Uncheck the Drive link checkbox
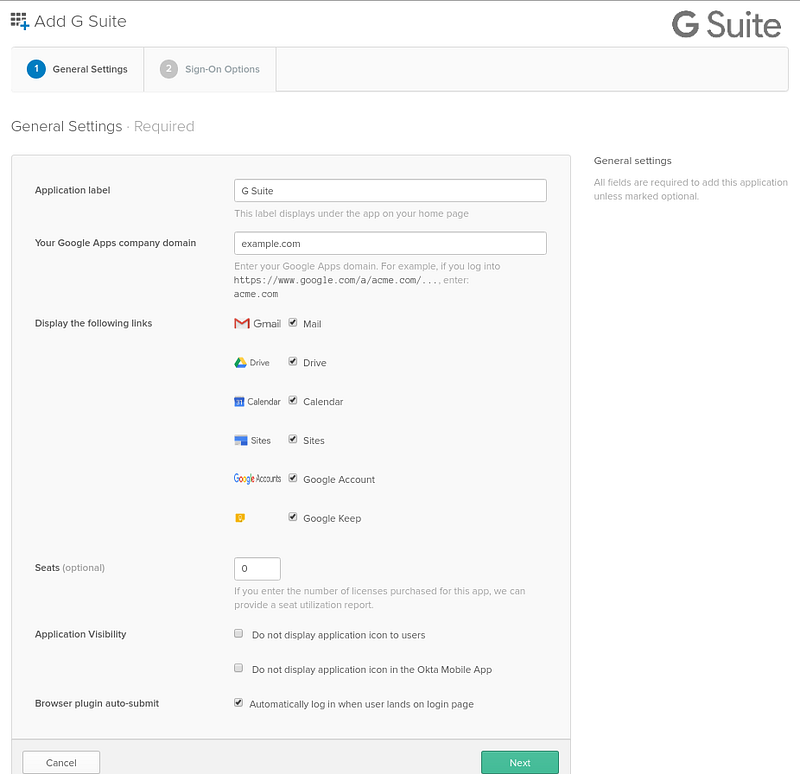This screenshot has width=800, height=774. coord(293,361)
